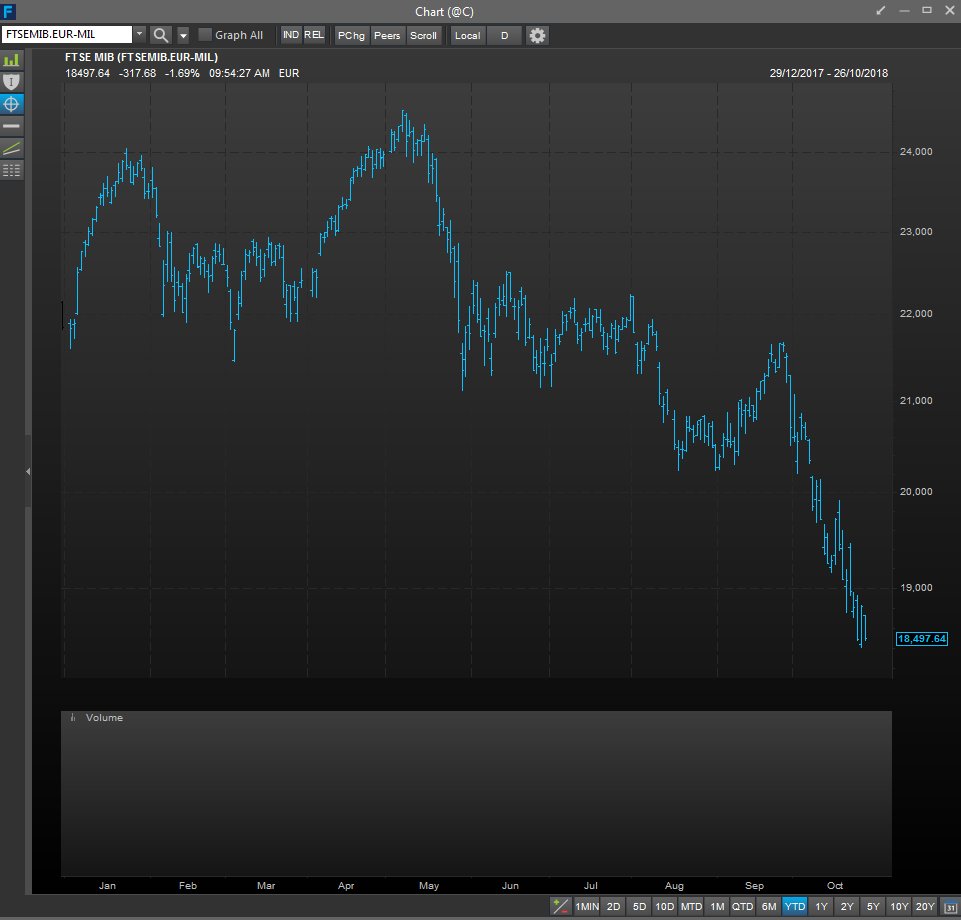Select the MTD time range
Viewport: 961px width, 920px height.
click(x=691, y=907)
